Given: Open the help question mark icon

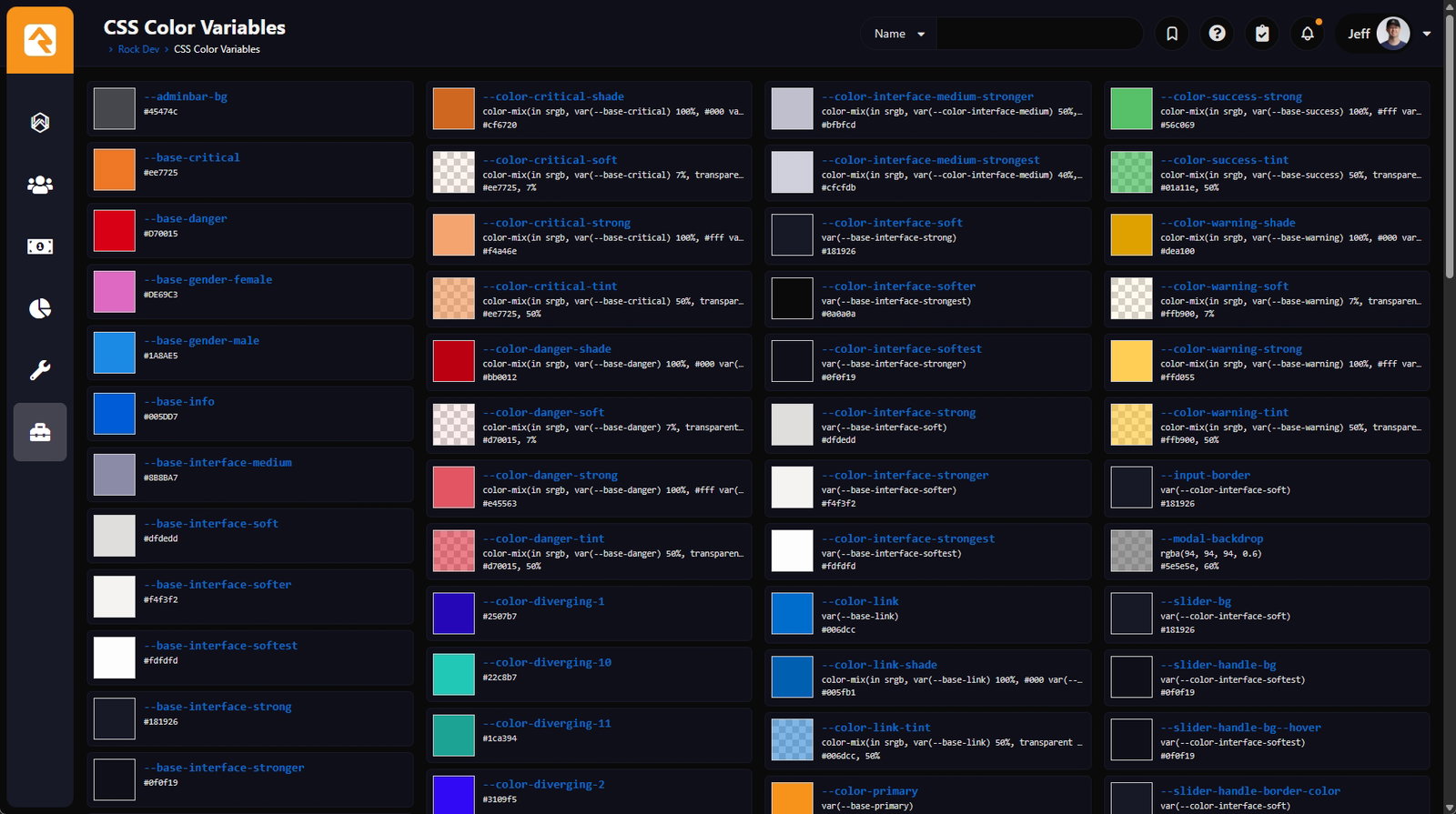Looking at the screenshot, I should coord(1217,34).
